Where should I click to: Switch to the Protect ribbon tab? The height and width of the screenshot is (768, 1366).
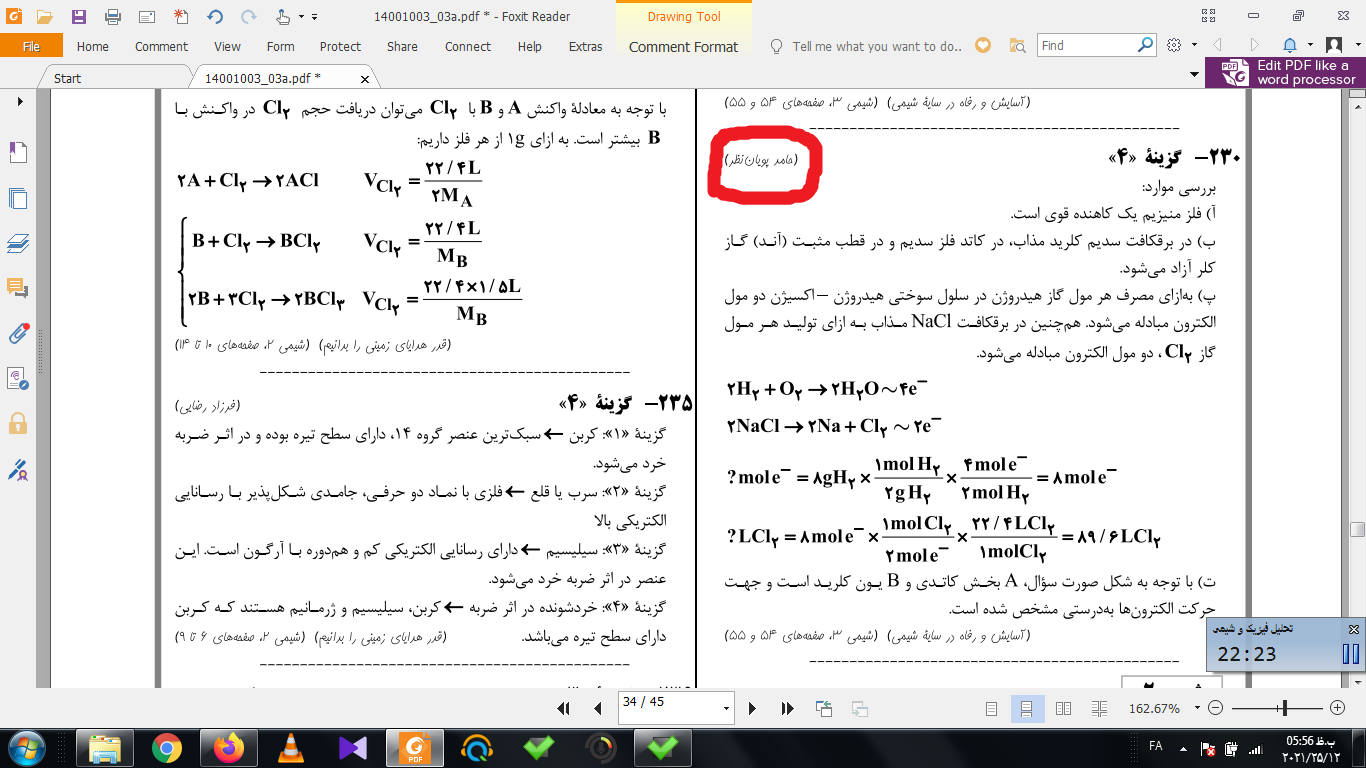(x=340, y=46)
